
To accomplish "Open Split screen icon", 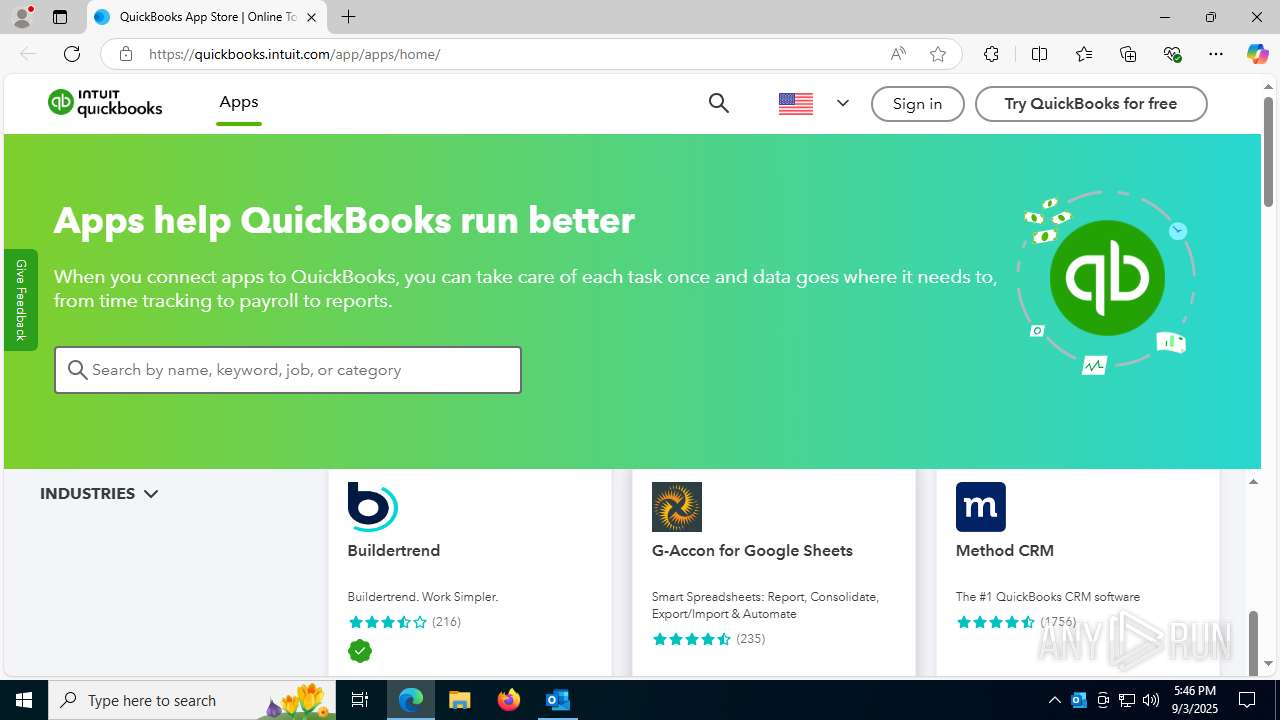I will 1039,54.
